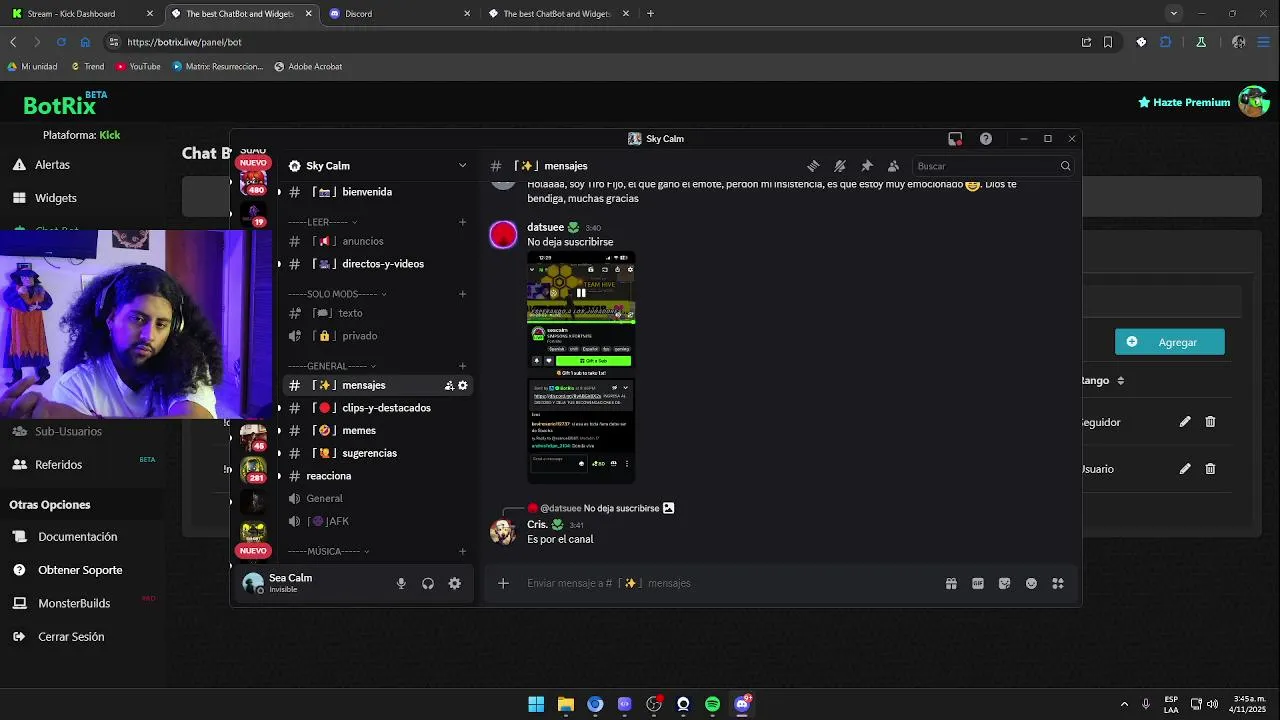The height and width of the screenshot is (720, 1280).
Task: Click the edit pencil in Seguidor row
Action: 1185,422
